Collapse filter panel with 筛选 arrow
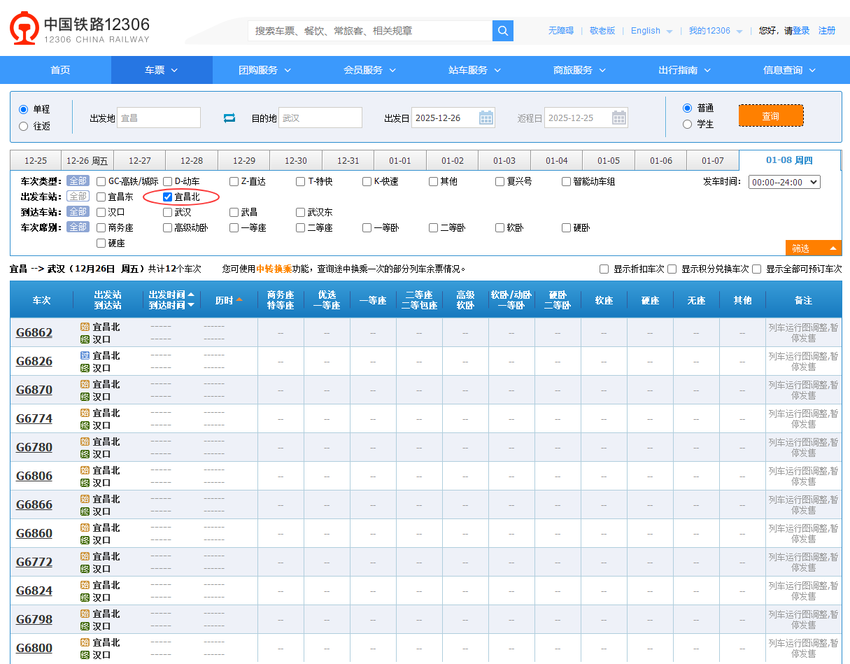This screenshot has height=664, width=850. point(832,248)
